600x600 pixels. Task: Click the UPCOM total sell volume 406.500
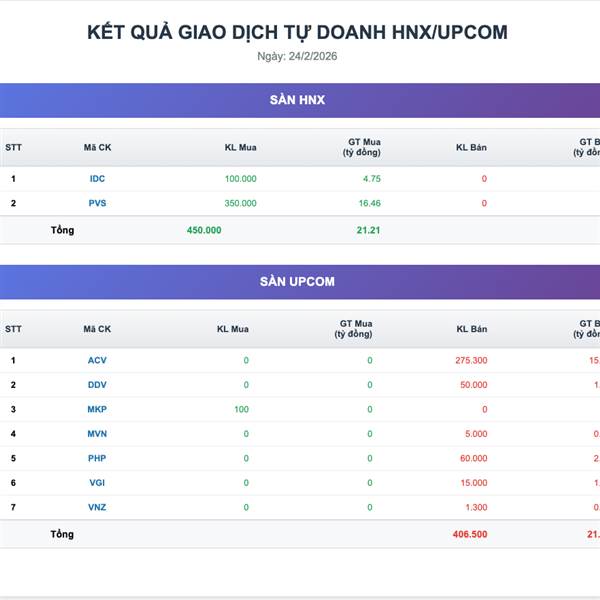(x=469, y=535)
